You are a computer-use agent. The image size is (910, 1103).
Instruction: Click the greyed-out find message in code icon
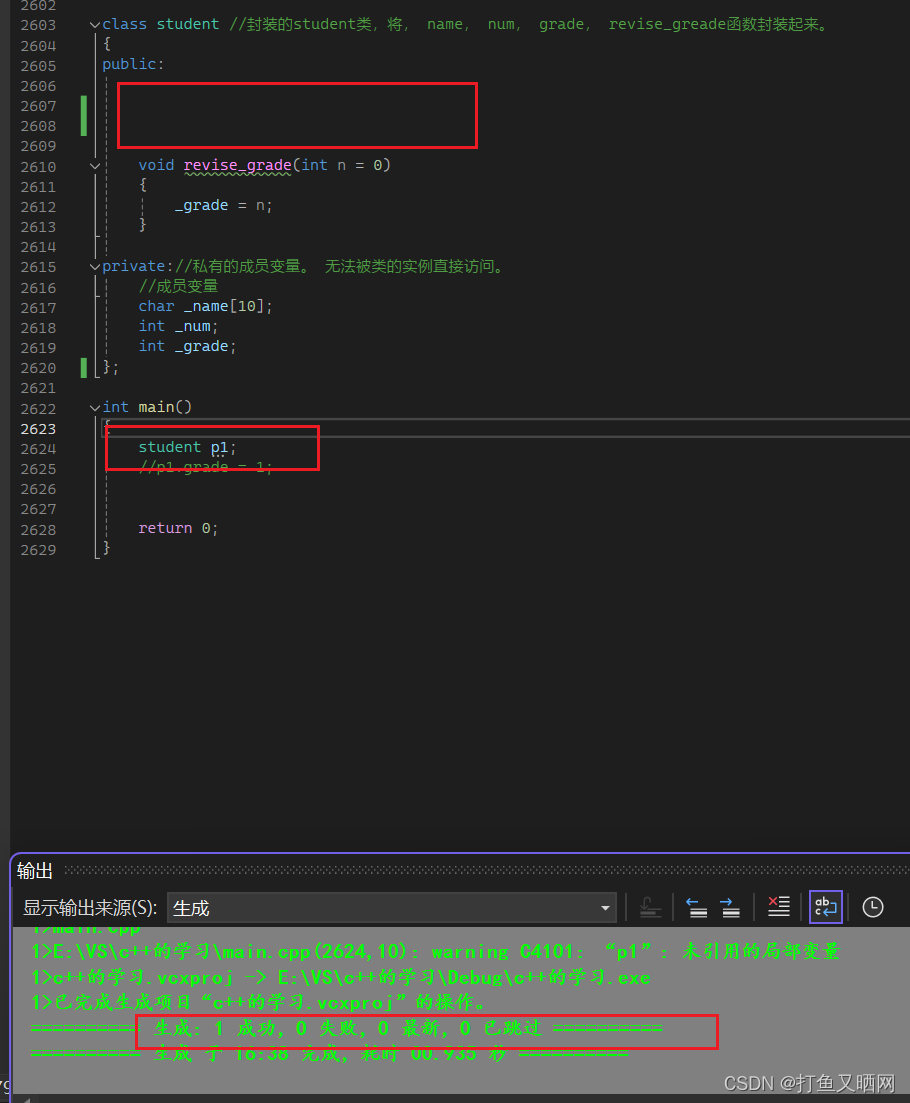coord(650,907)
